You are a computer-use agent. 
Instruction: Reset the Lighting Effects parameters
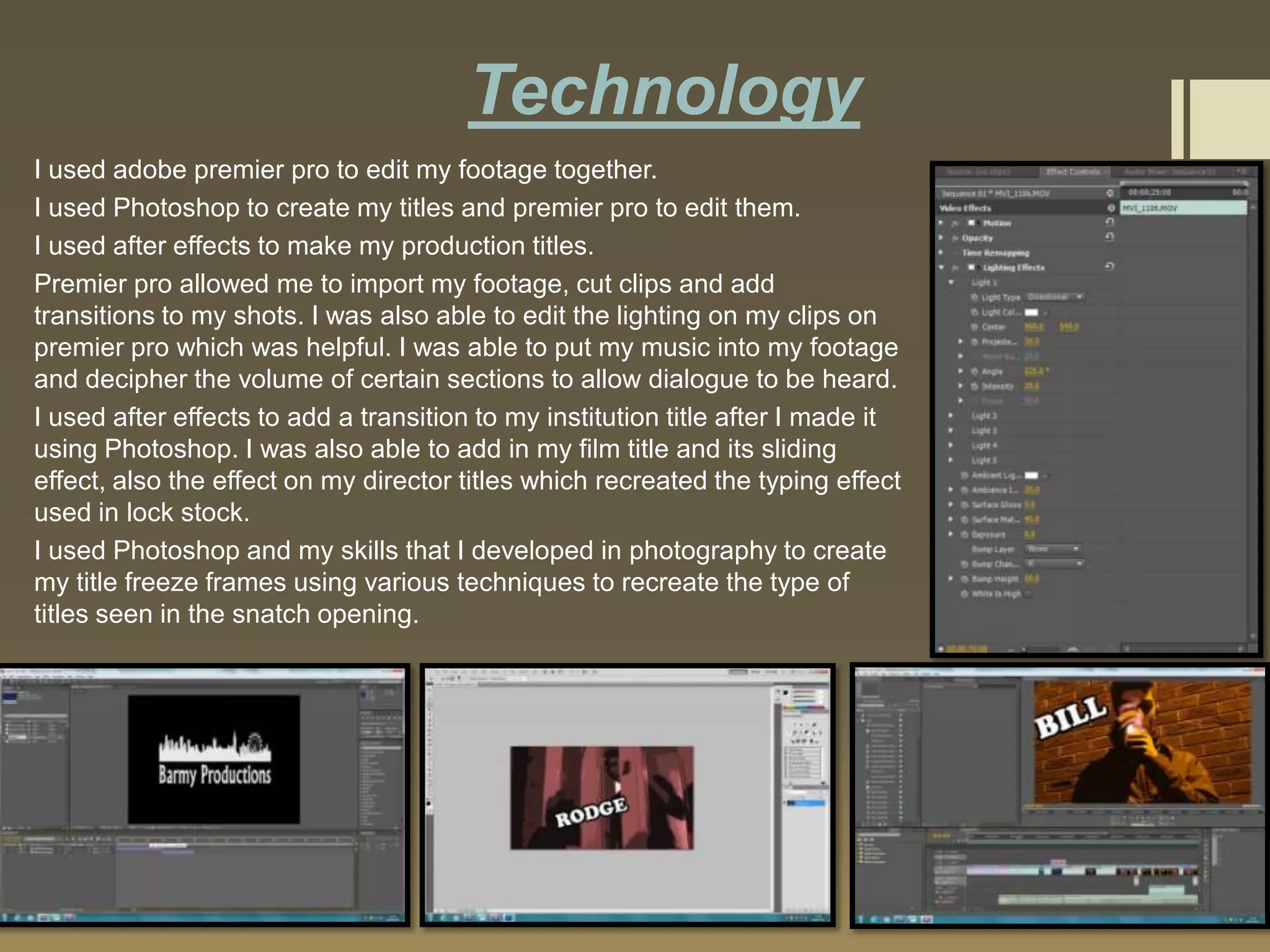tap(1110, 267)
